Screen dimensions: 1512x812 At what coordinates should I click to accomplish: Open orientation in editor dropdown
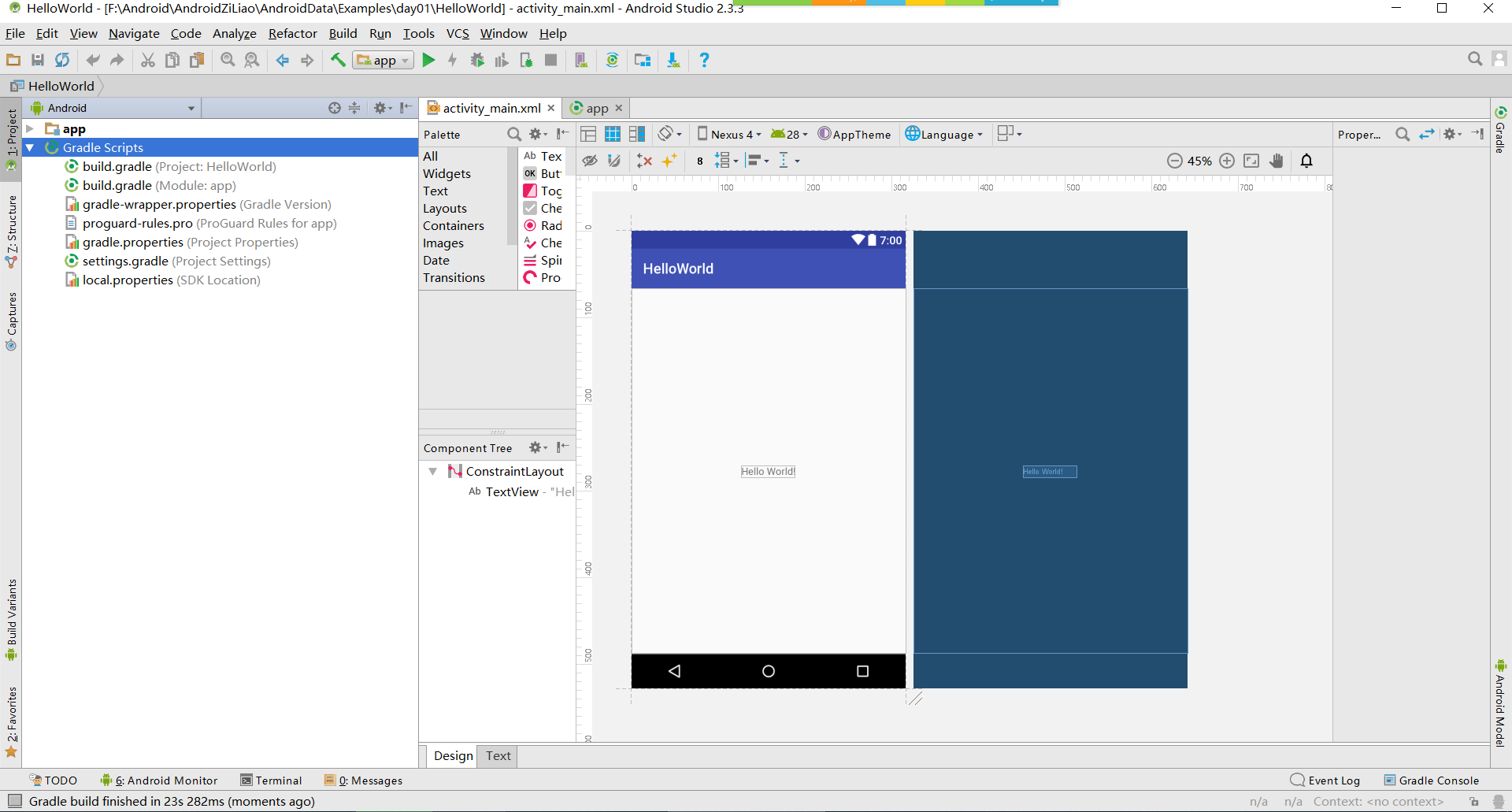(x=670, y=134)
